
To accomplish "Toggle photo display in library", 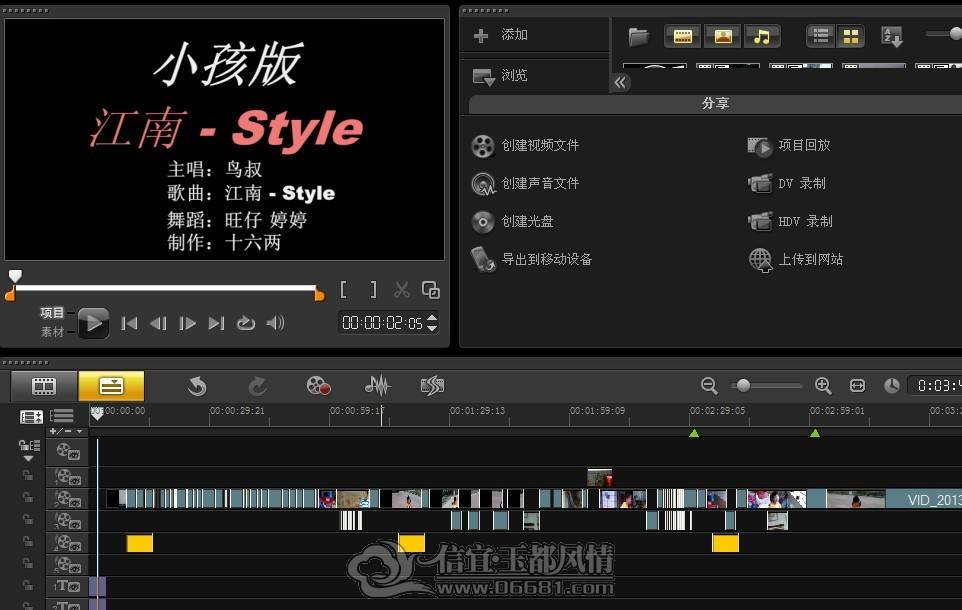I will pyautogui.click(x=723, y=36).
